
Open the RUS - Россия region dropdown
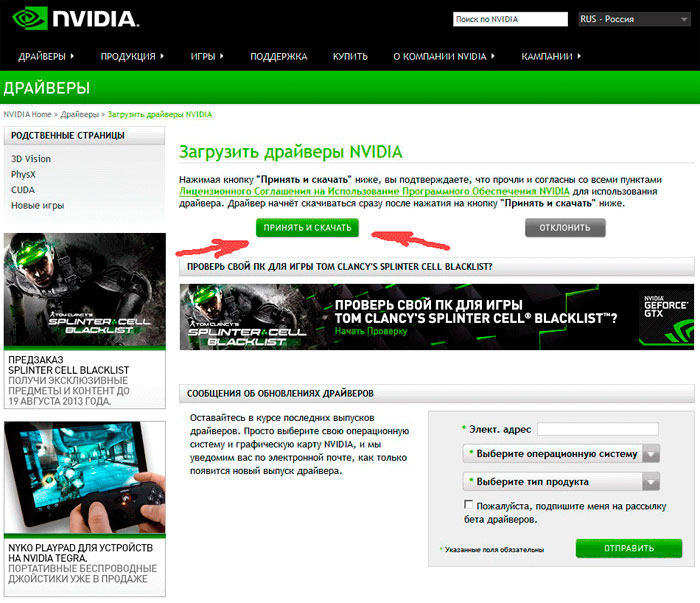click(x=634, y=19)
